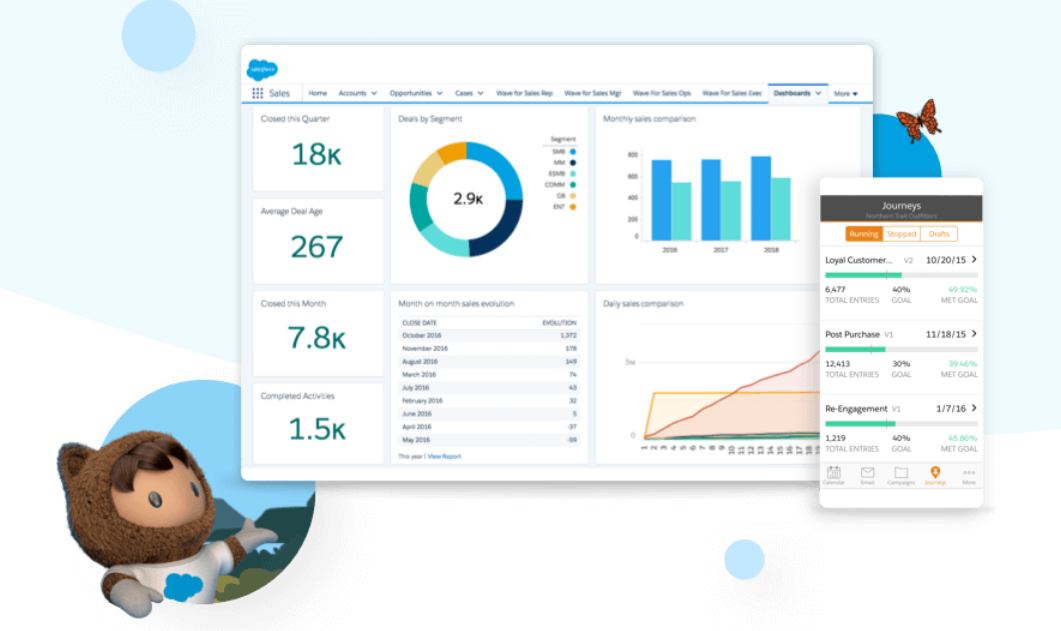This screenshot has height=631, width=1061.
Task: Switch to Wave For Sales Ops tab
Action: pyautogui.click(x=662, y=93)
